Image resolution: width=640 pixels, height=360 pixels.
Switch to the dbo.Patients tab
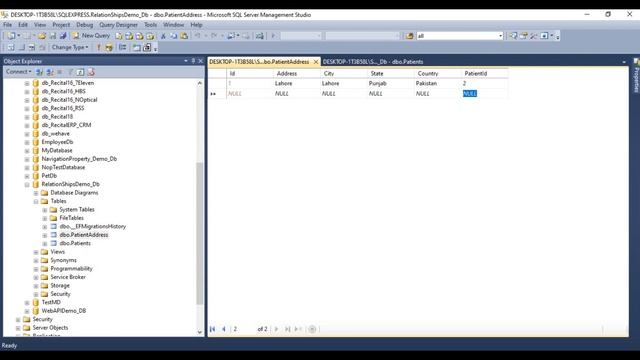pos(373,62)
